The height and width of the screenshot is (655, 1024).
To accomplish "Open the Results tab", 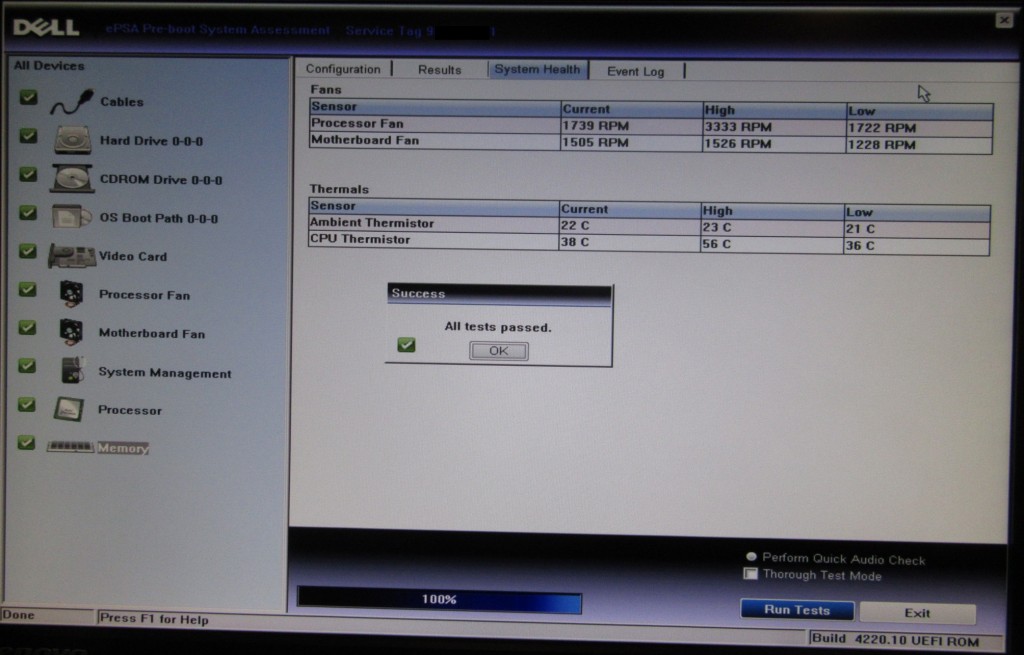I will [439, 70].
